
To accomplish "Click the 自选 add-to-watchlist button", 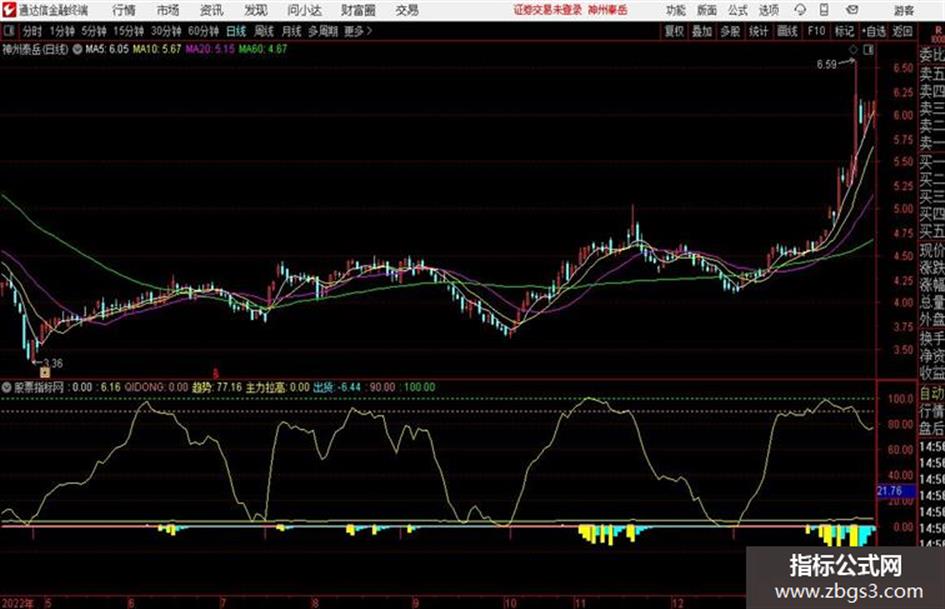I will coord(874,31).
